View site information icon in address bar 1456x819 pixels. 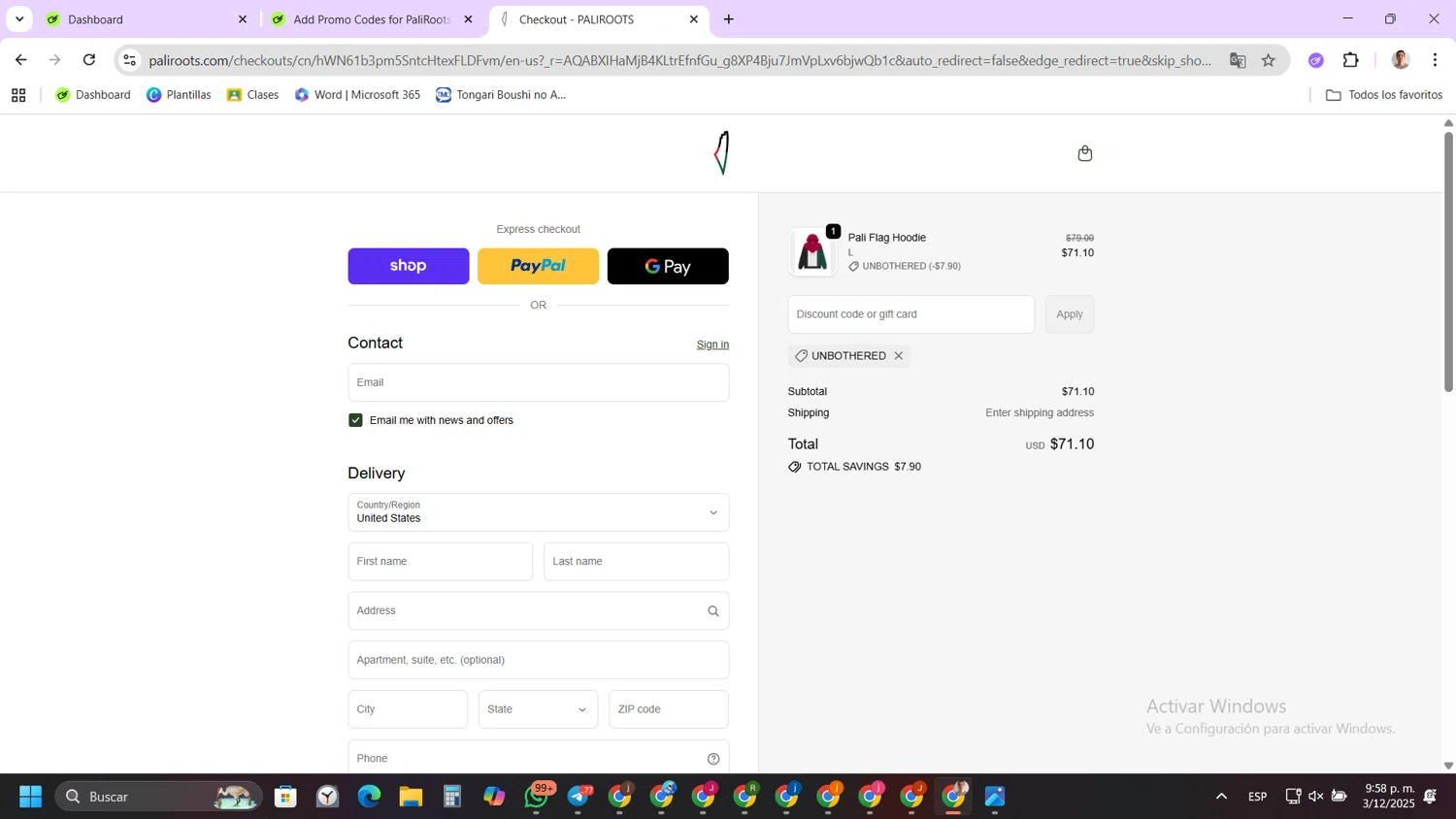point(129,60)
